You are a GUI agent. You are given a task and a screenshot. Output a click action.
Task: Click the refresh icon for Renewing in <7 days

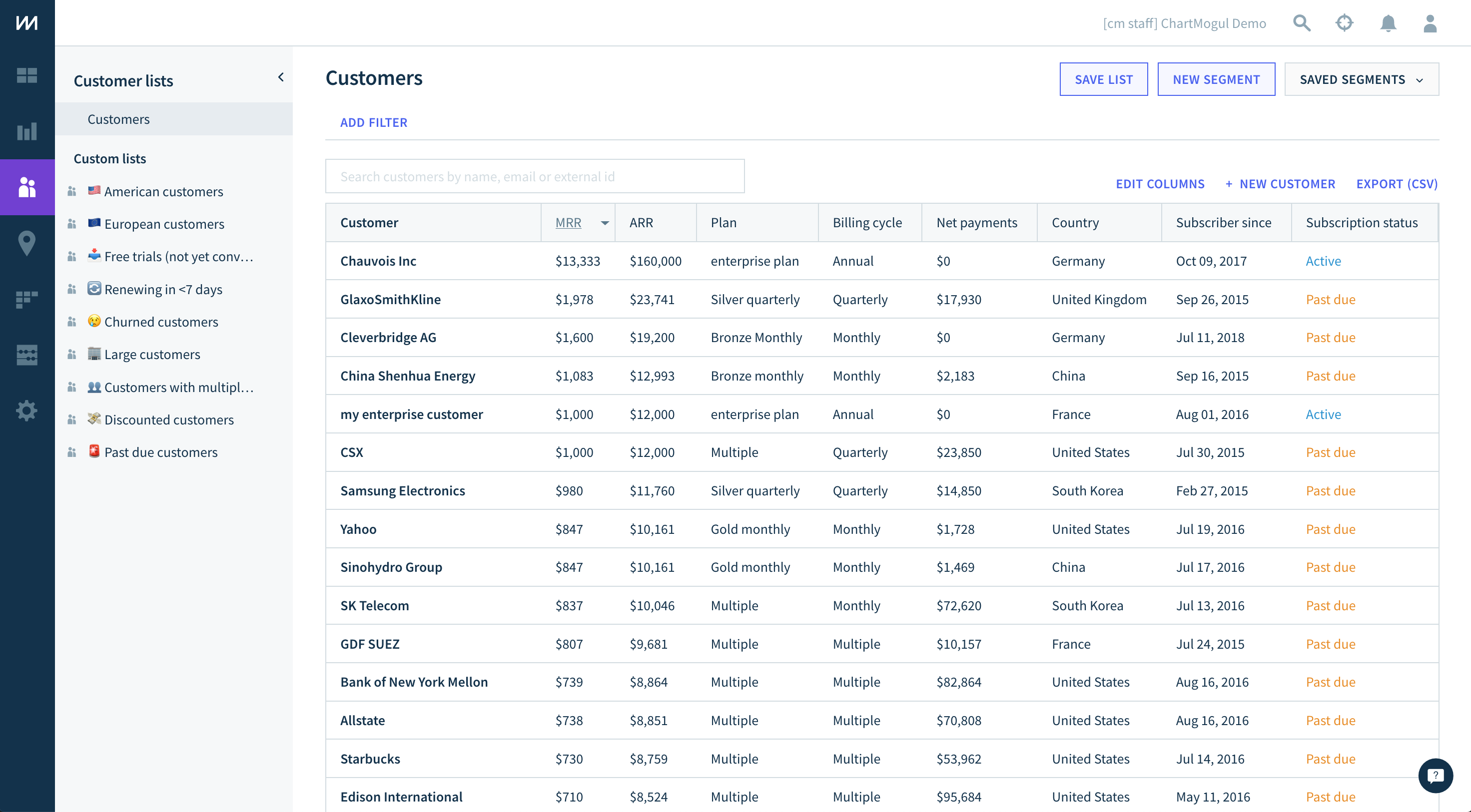(x=94, y=288)
